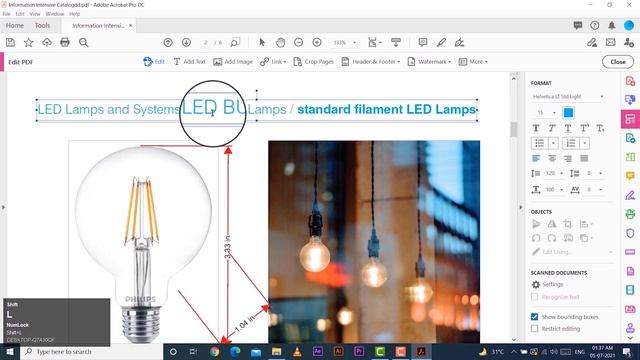Zoom in with plus icon
Image resolution: width=640 pixels, height=360 pixels.
[x=317, y=42]
